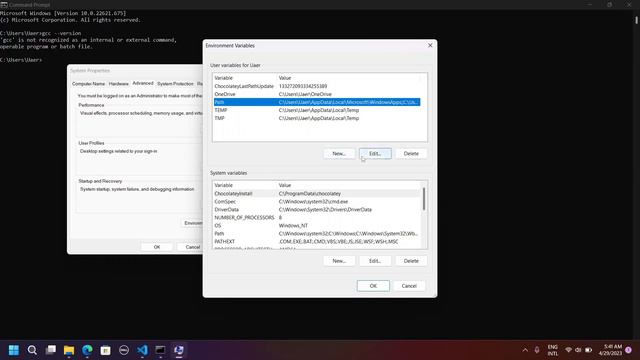Select the PATHEXT system variable row

tap(317, 242)
